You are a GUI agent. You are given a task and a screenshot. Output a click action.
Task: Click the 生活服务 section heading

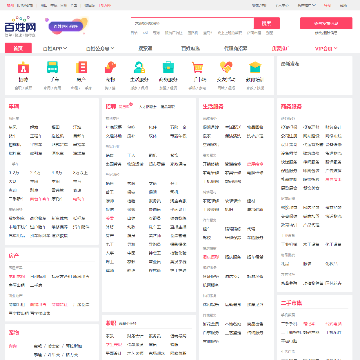click(213, 107)
